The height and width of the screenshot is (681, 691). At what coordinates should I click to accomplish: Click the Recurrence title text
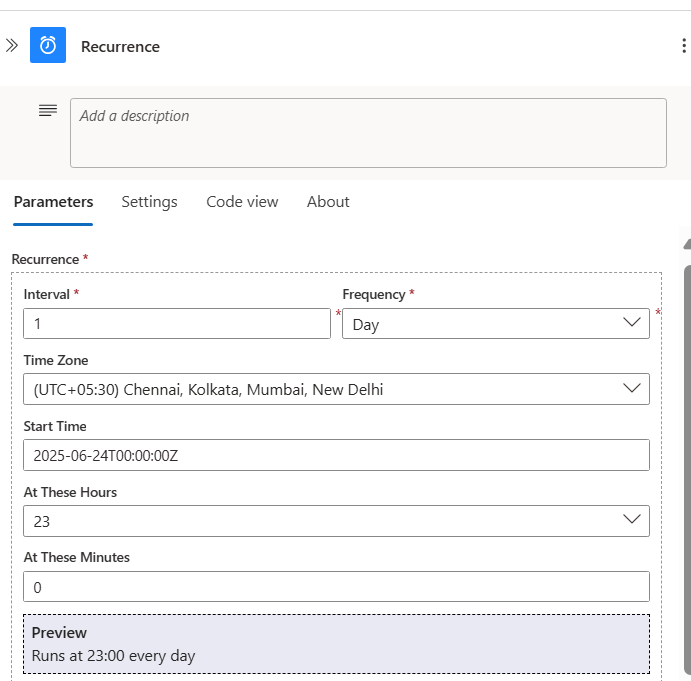120,47
